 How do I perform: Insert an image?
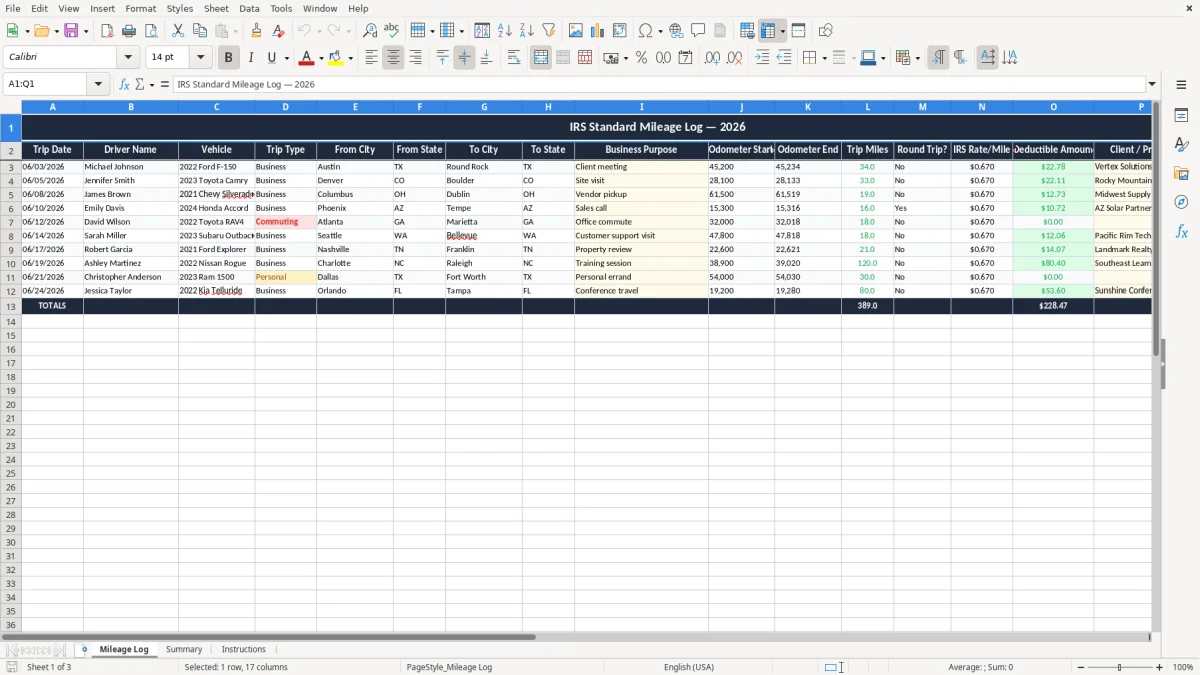(x=576, y=31)
